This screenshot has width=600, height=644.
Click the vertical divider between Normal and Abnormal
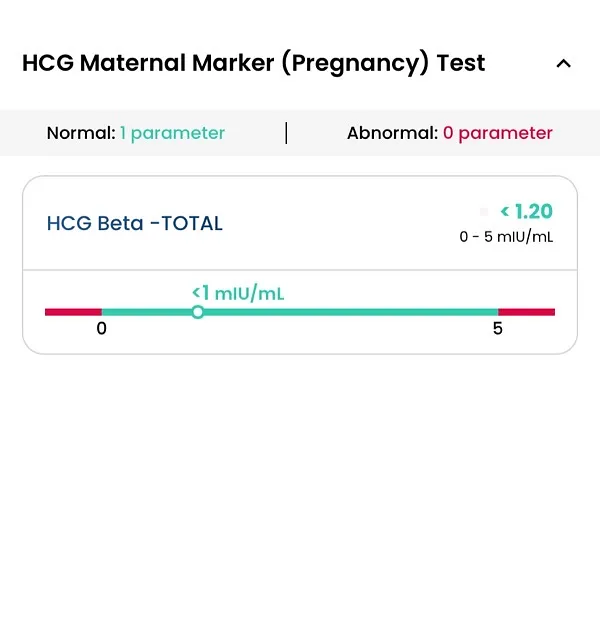point(286,133)
